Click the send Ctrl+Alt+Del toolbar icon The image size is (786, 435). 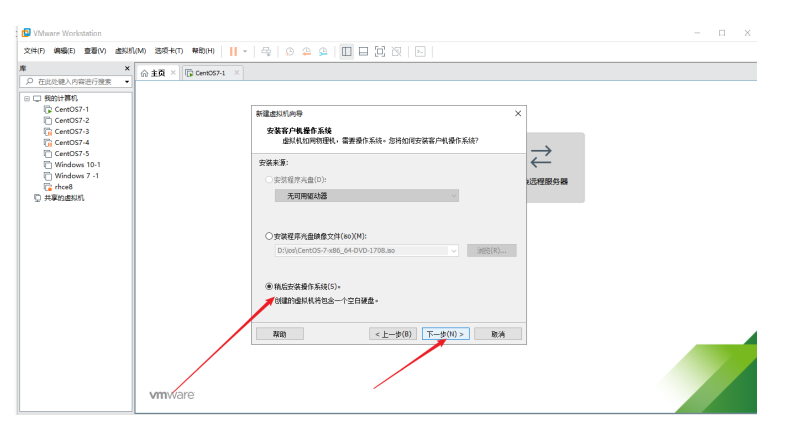pos(267,52)
